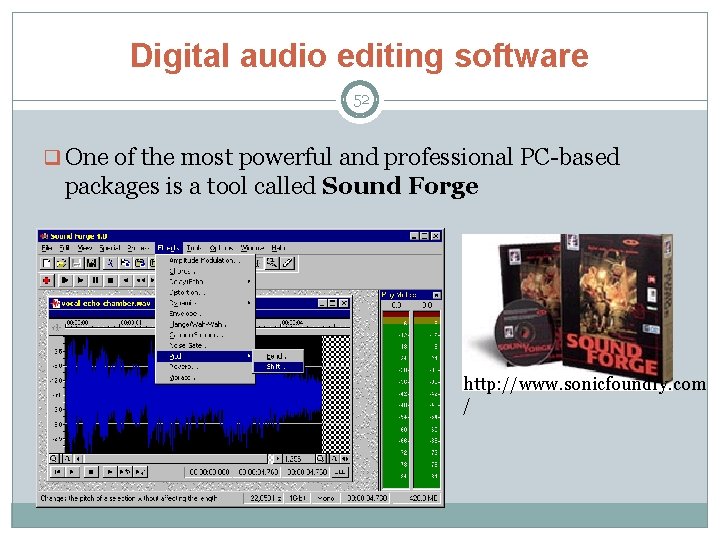
Task: Click Play Normal mode in the wav playbar
Action: click(109, 472)
